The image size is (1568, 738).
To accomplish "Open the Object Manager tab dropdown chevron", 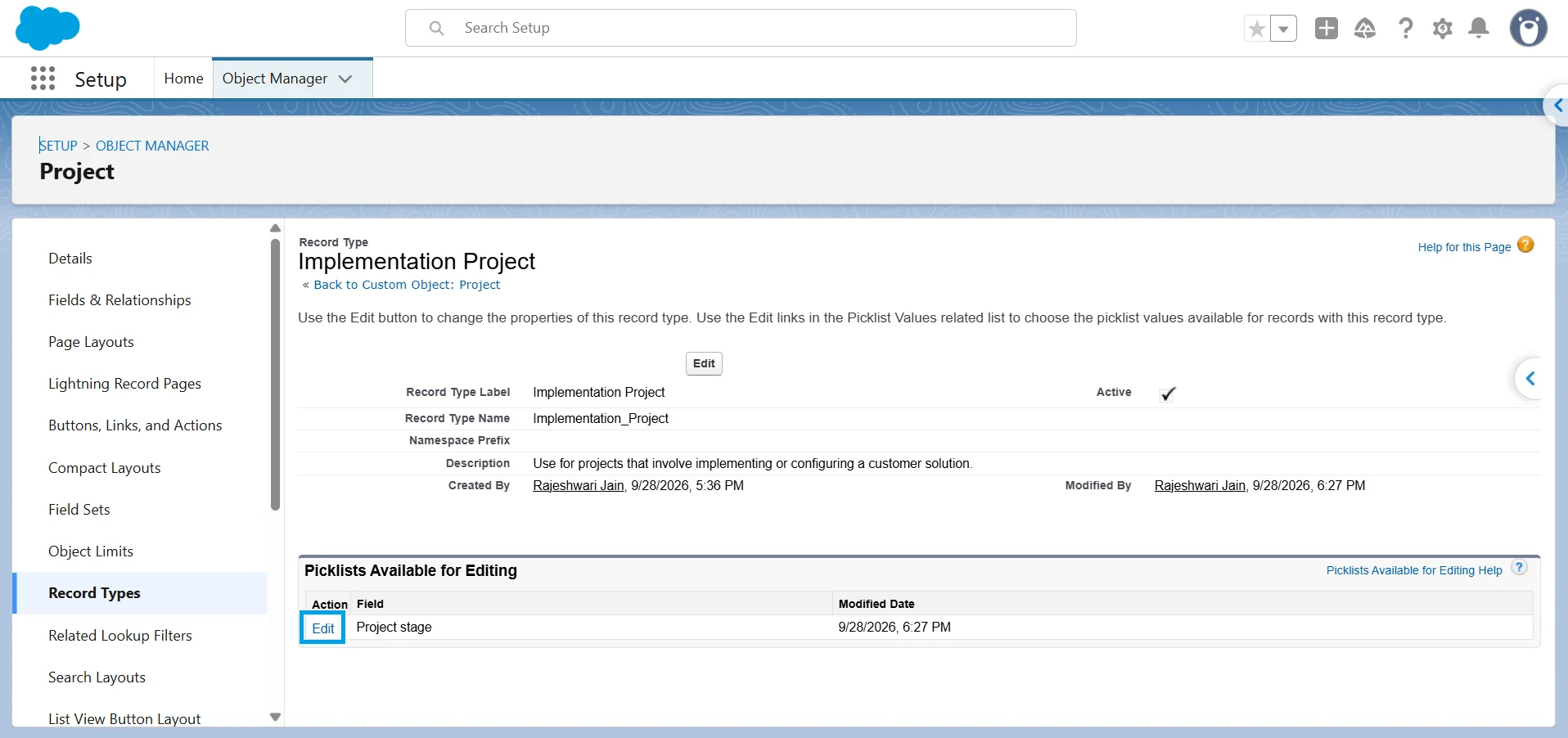I will (345, 79).
